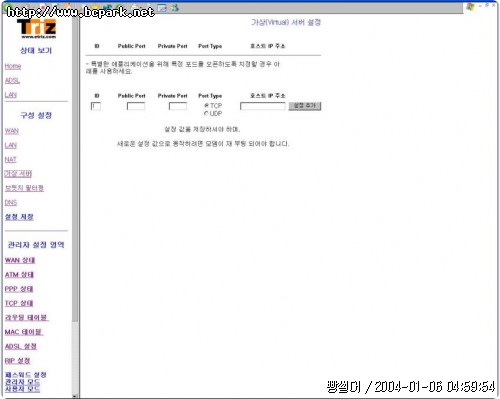500x399 pixels.
Task: Open the Home status link
Action: click(x=13, y=66)
